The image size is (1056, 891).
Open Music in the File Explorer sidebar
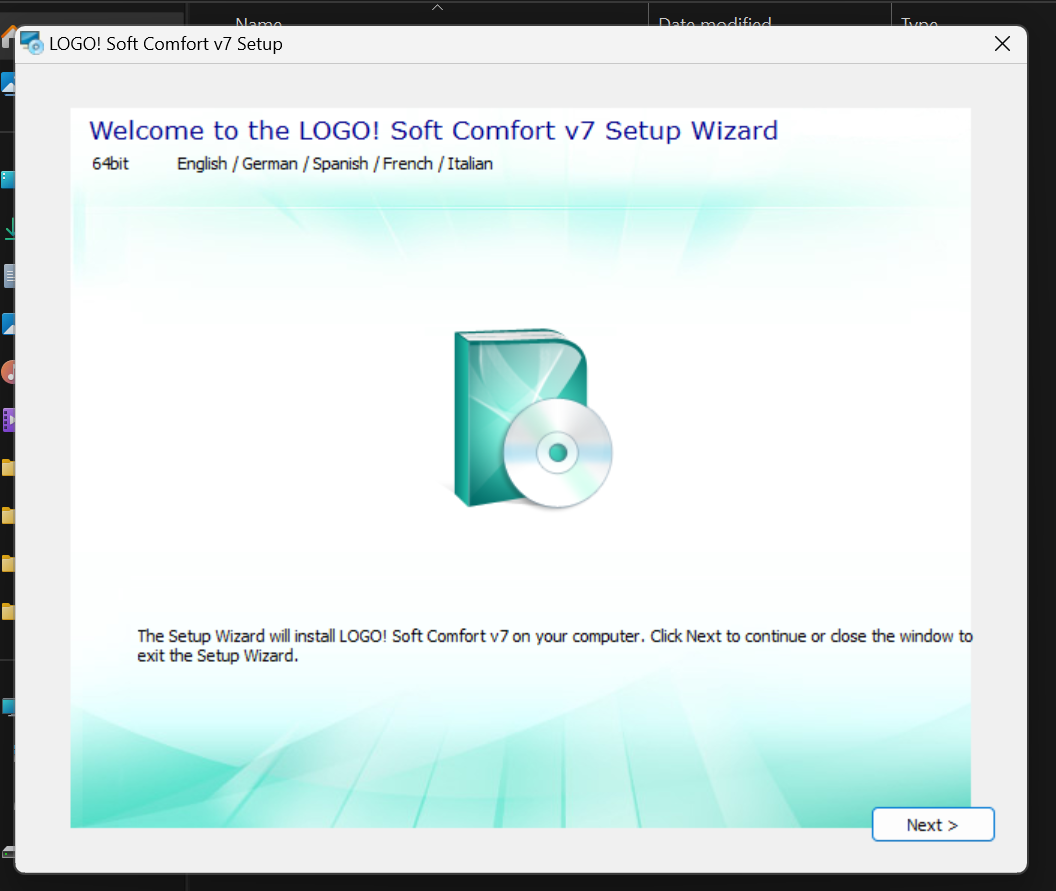coord(9,372)
